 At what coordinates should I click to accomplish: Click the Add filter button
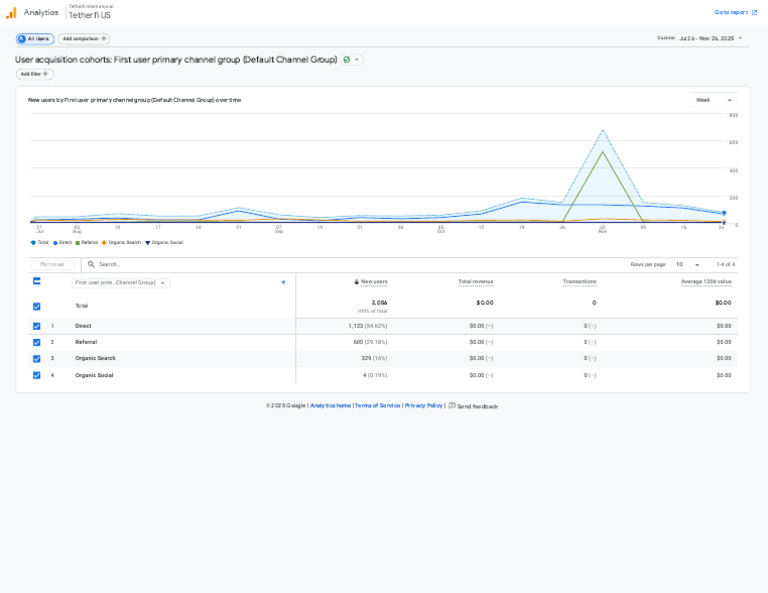[35, 74]
